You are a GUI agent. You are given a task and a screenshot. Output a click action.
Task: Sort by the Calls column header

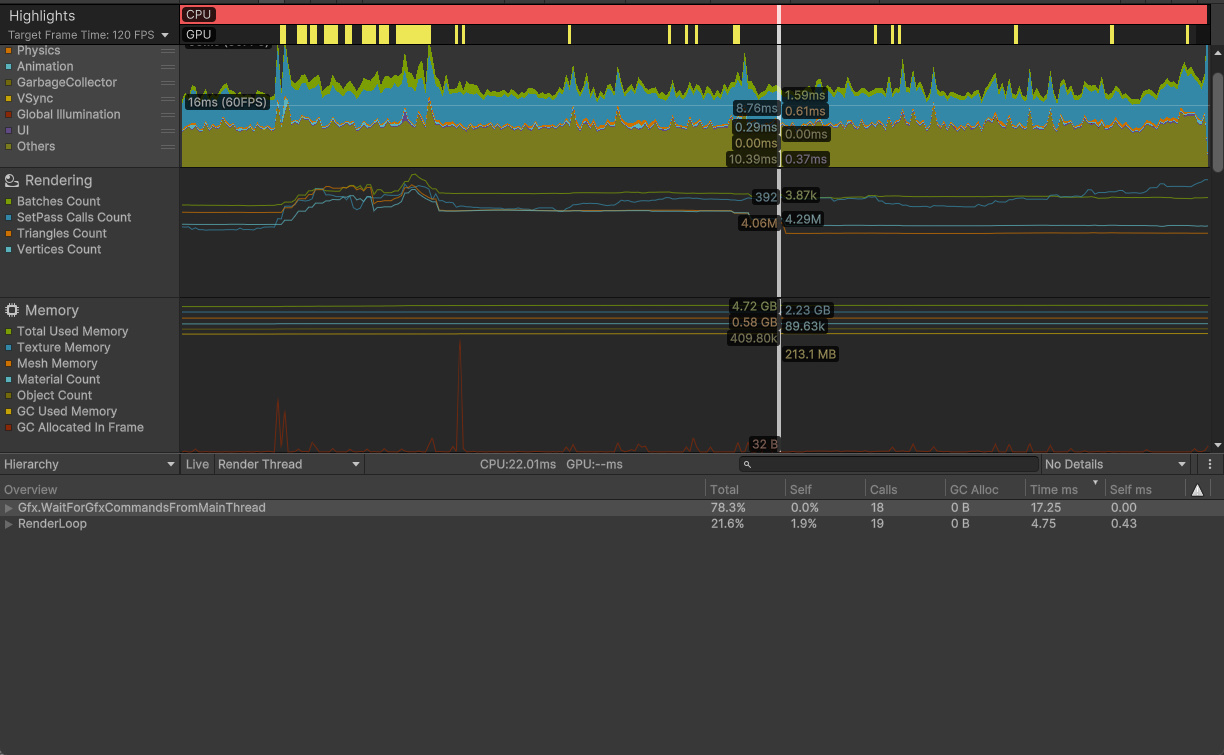click(x=904, y=490)
